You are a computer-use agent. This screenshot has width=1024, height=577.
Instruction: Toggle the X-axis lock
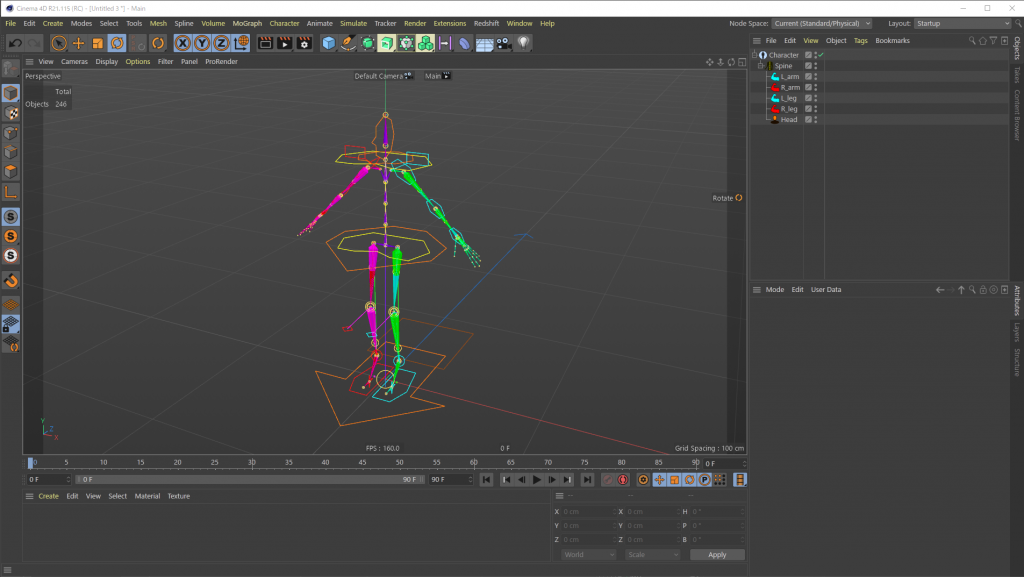click(x=183, y=43)
